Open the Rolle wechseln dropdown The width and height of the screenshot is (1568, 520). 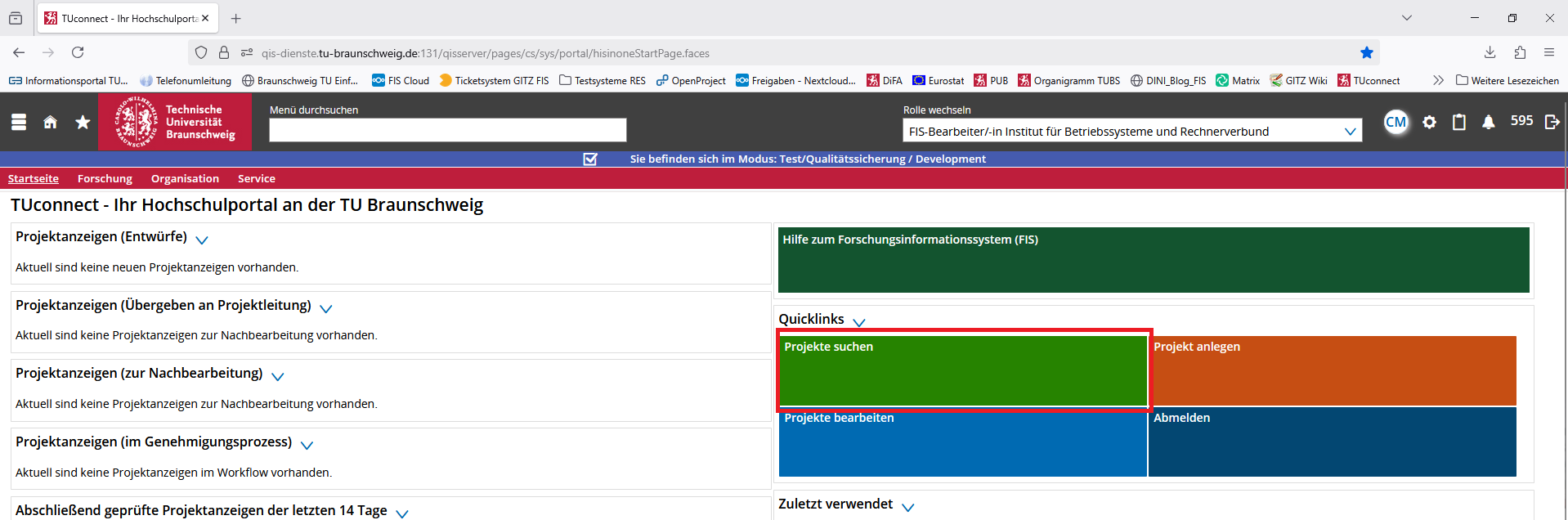1132,131
